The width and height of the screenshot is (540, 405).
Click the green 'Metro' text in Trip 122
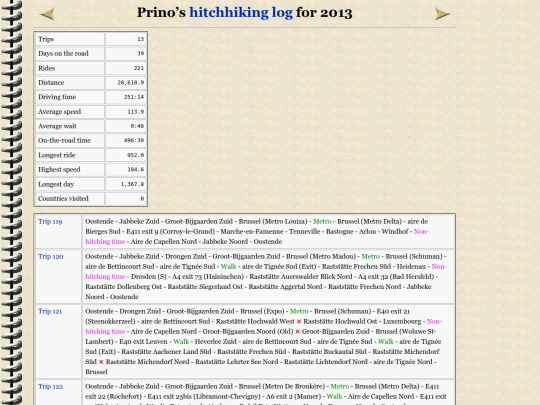[x=340, y=386]
